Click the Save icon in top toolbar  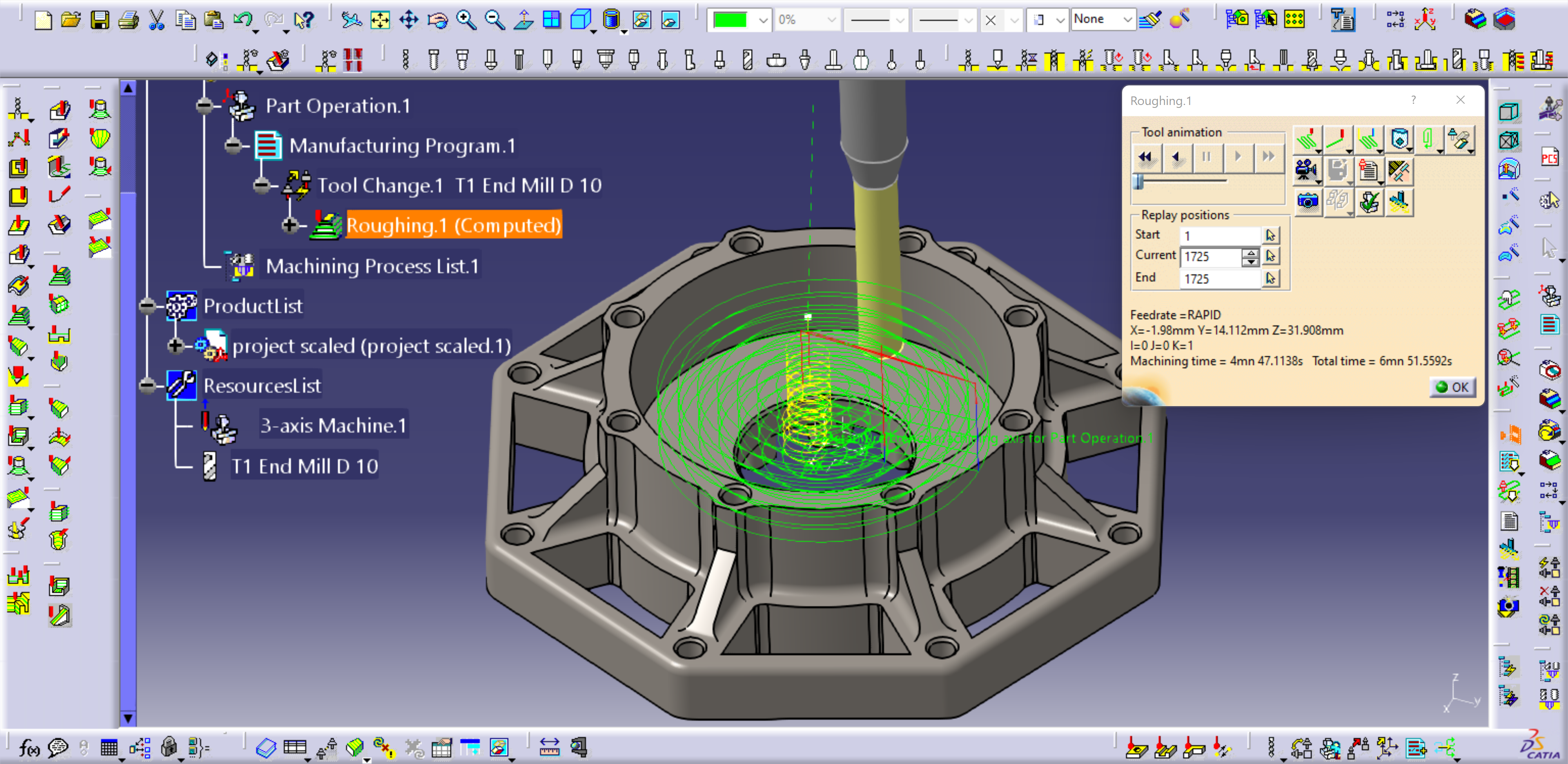click(x=100, y=20)
